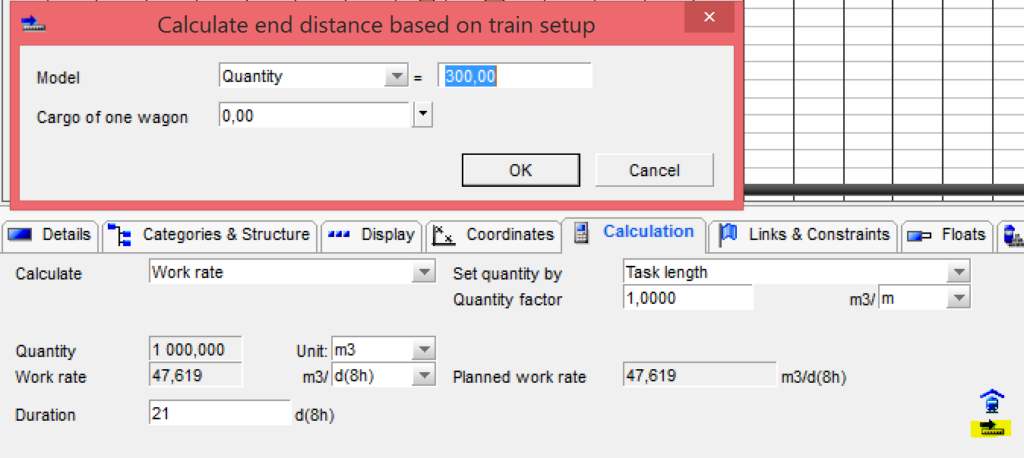Image resolution: width=1024 pixels, height=458 pixels.
Task: Go to the Links & Constraints tab
Action: [x=804, y=235]
